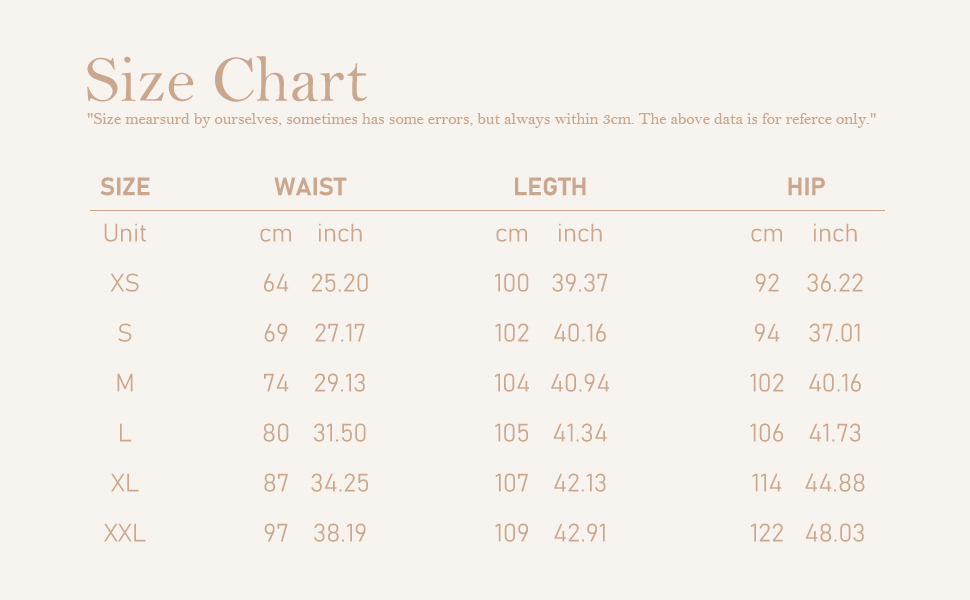Click the M hip value 102 cm
The image size is (970, 600).
click(766, 384)
